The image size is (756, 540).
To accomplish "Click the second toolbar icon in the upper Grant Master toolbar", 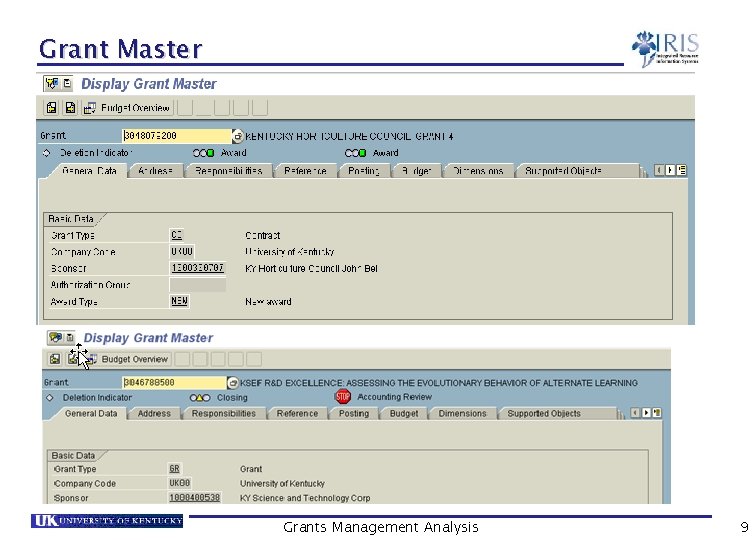I will 70,108.
